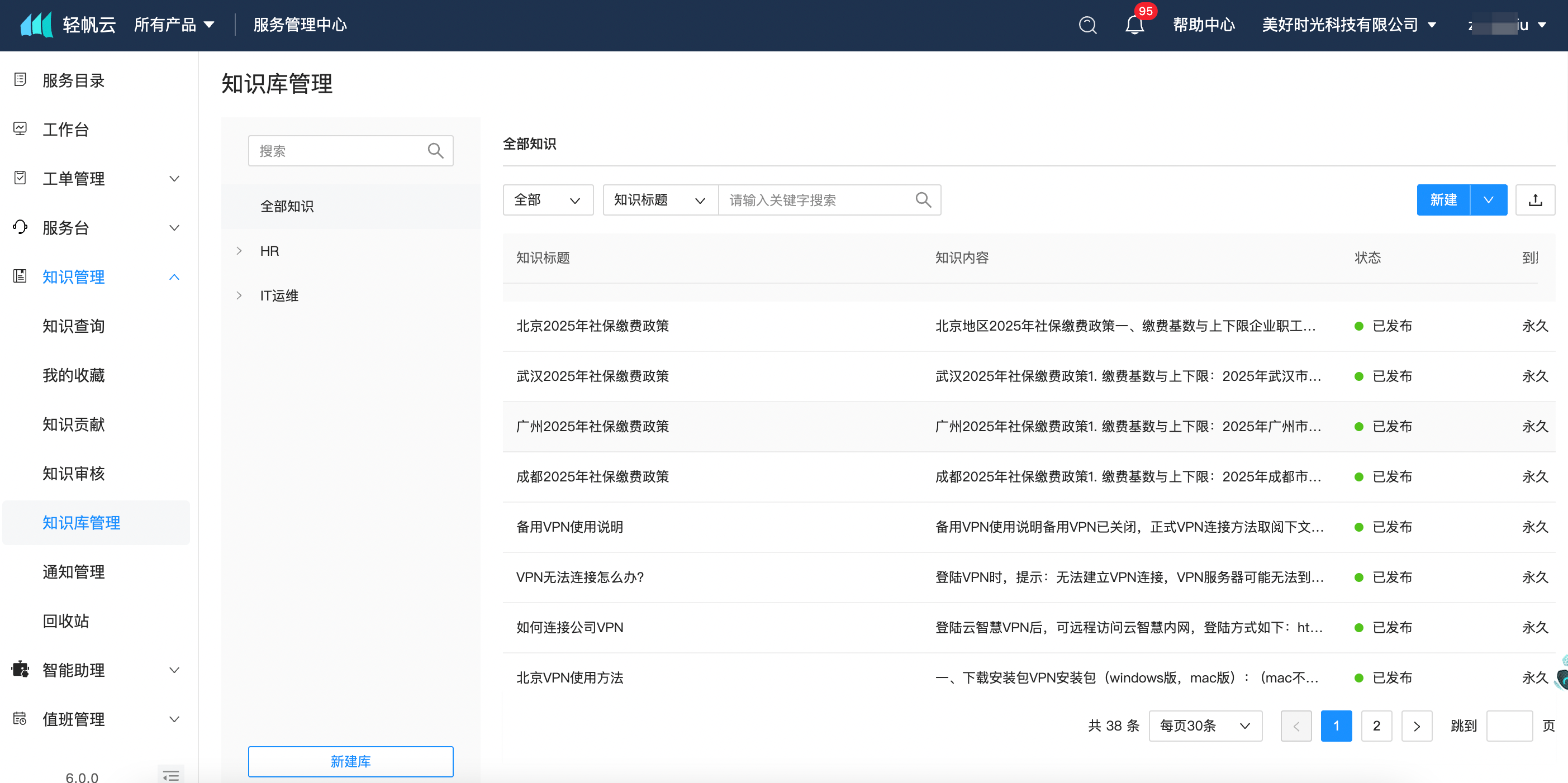Click the keyword search magnifier icon

click(x=923, y=199)
